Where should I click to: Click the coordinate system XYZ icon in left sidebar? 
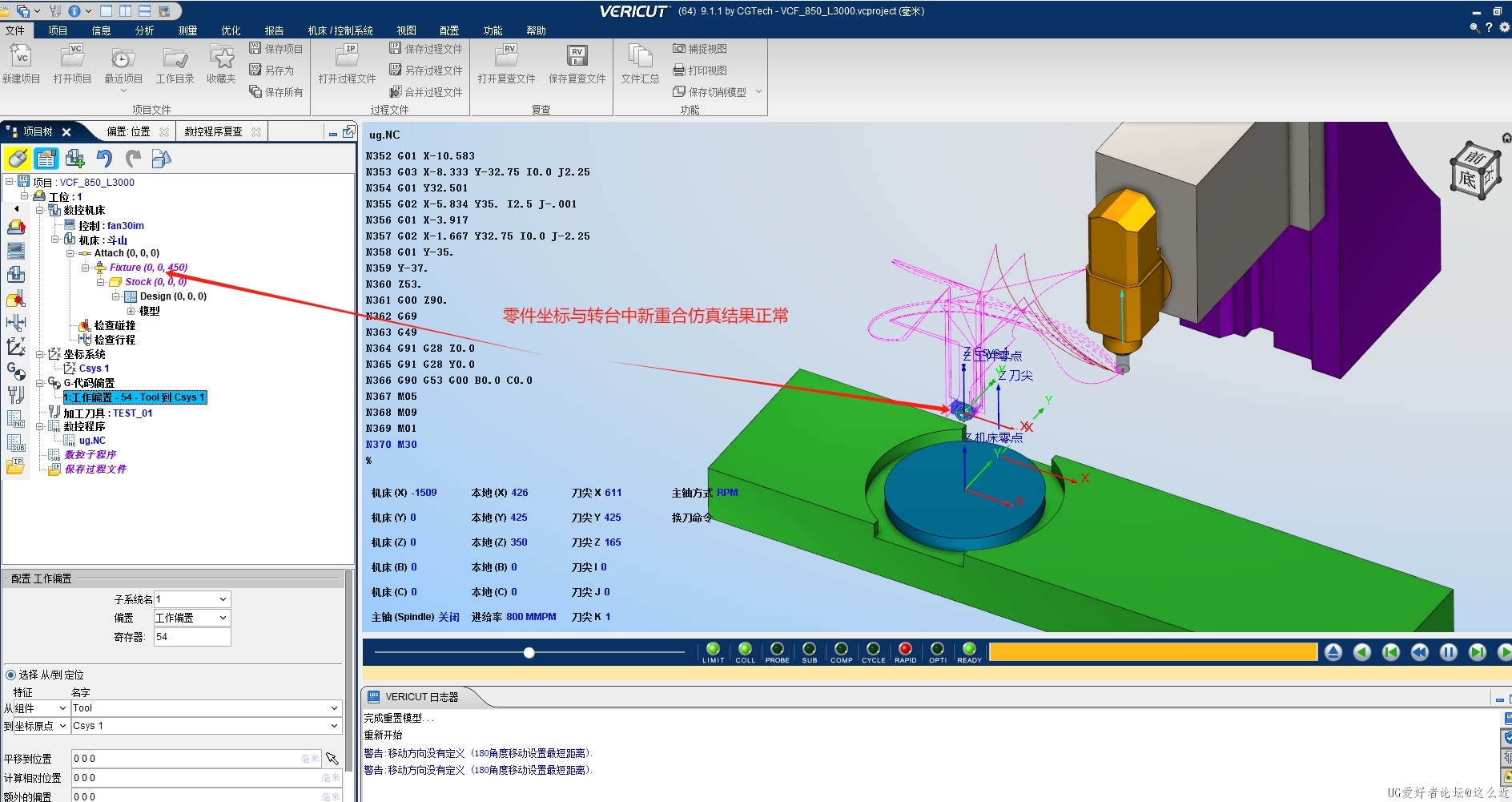click(16, 346)
